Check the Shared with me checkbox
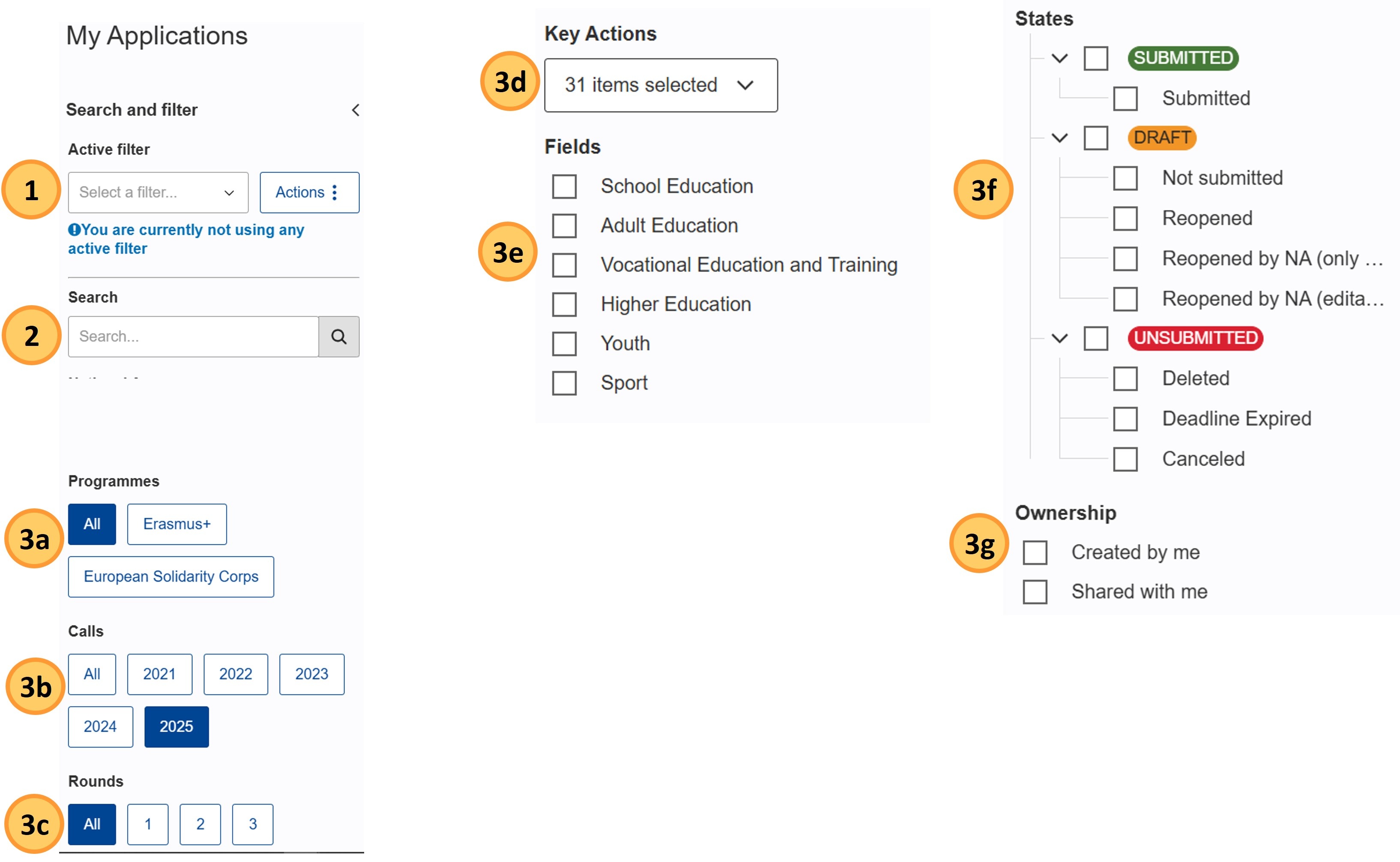This screenshot has width=1400, height=862. 1035,592
